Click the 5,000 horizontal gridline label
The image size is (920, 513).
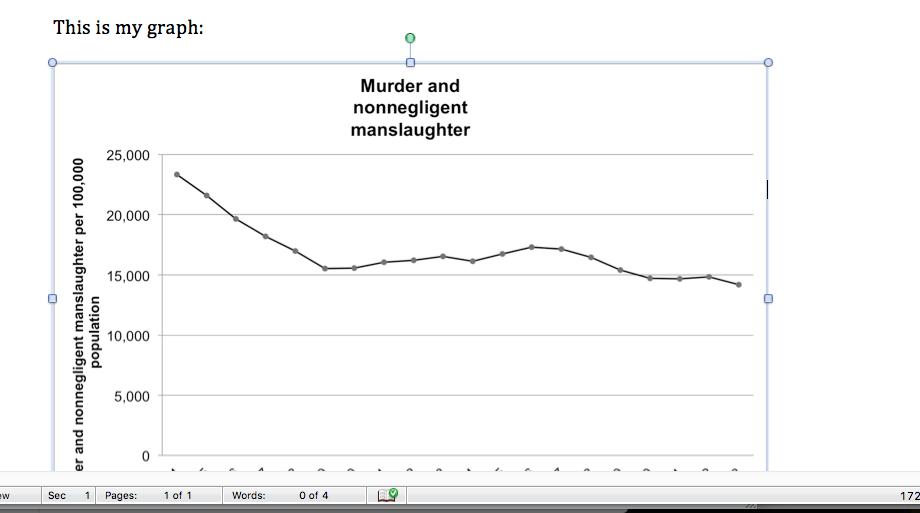131,396
